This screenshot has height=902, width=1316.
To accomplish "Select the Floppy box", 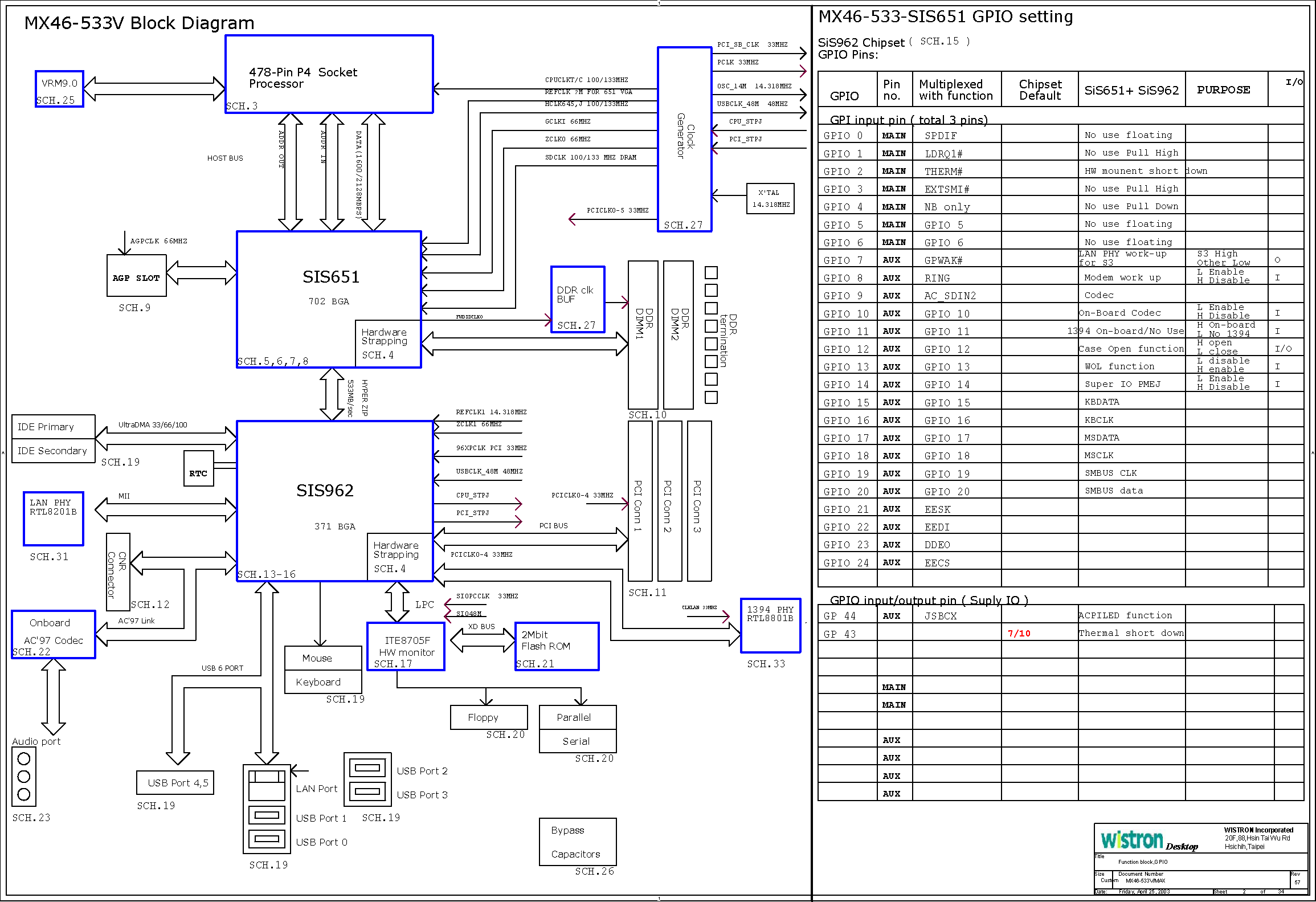I will point(489,717).
